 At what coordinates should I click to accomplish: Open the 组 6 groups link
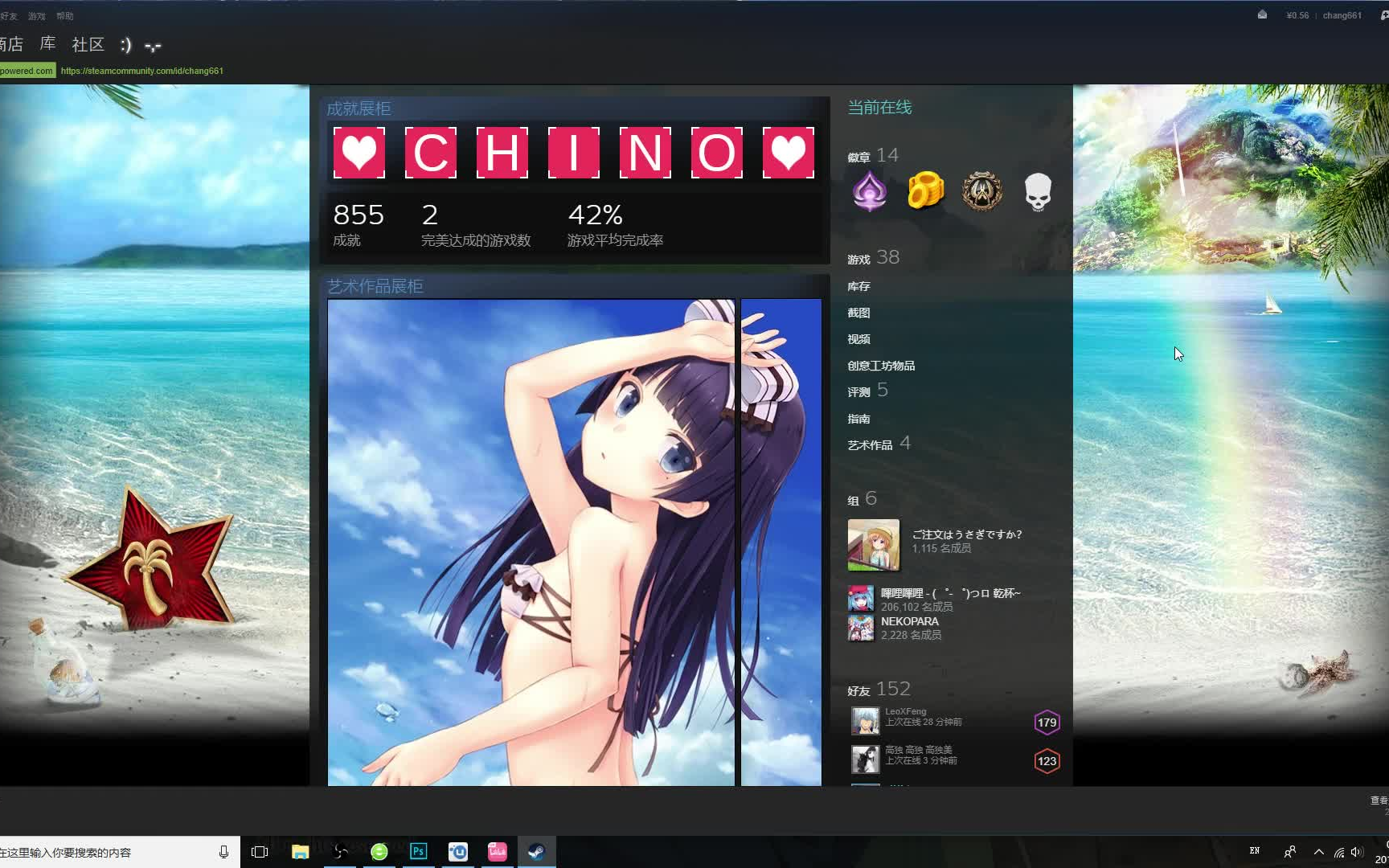pyautogui.click(x=862, y=499)
